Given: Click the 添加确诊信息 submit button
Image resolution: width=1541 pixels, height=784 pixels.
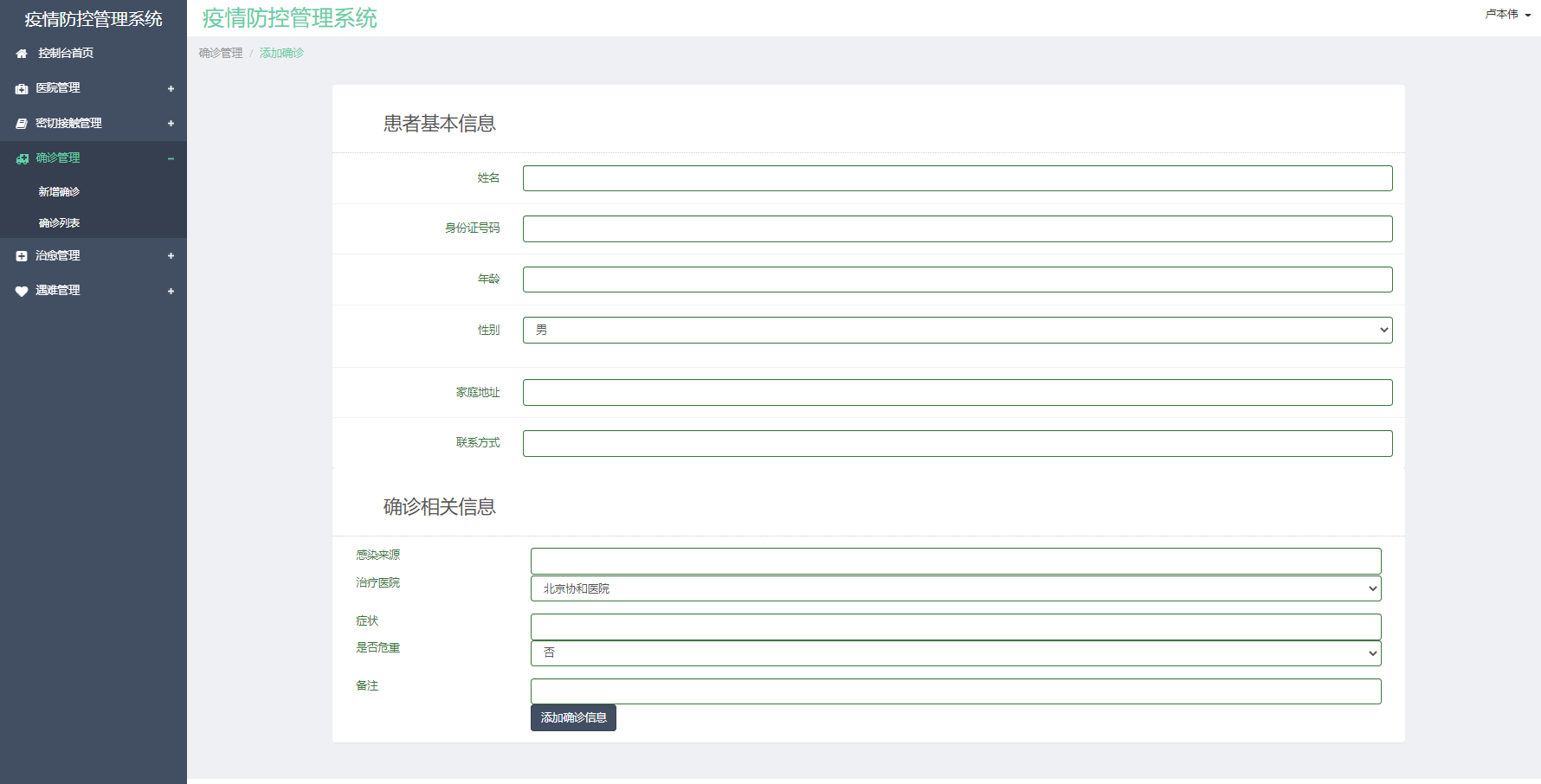Looking at the screenshot, I should [573, 717].
